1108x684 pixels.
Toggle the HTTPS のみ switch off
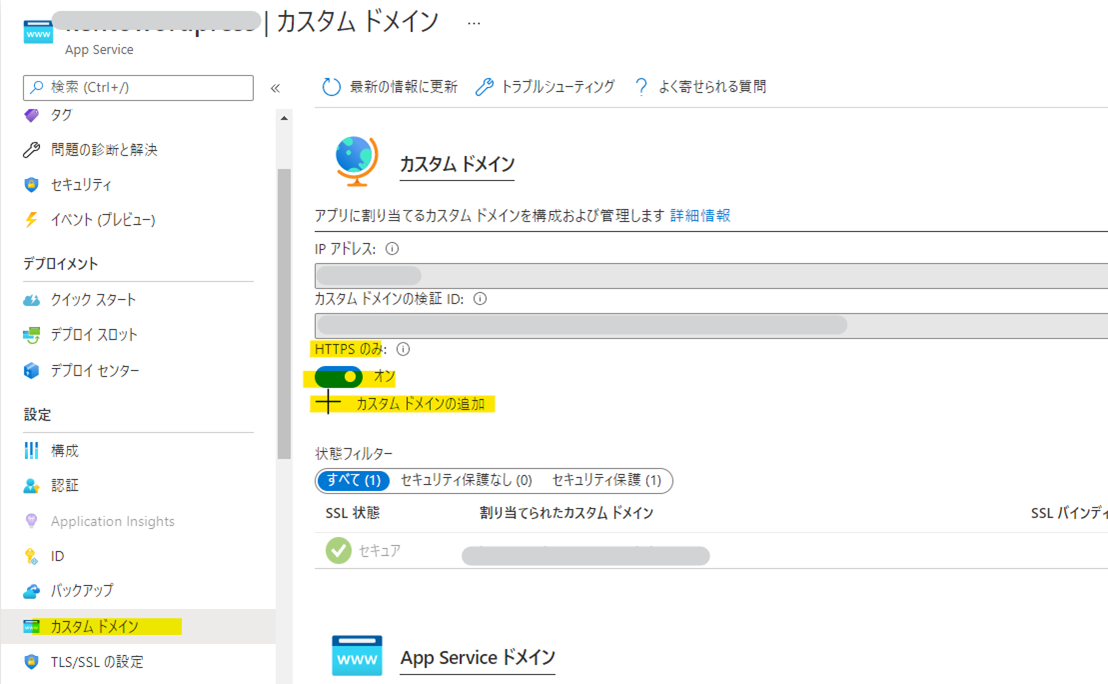[338, 377]
